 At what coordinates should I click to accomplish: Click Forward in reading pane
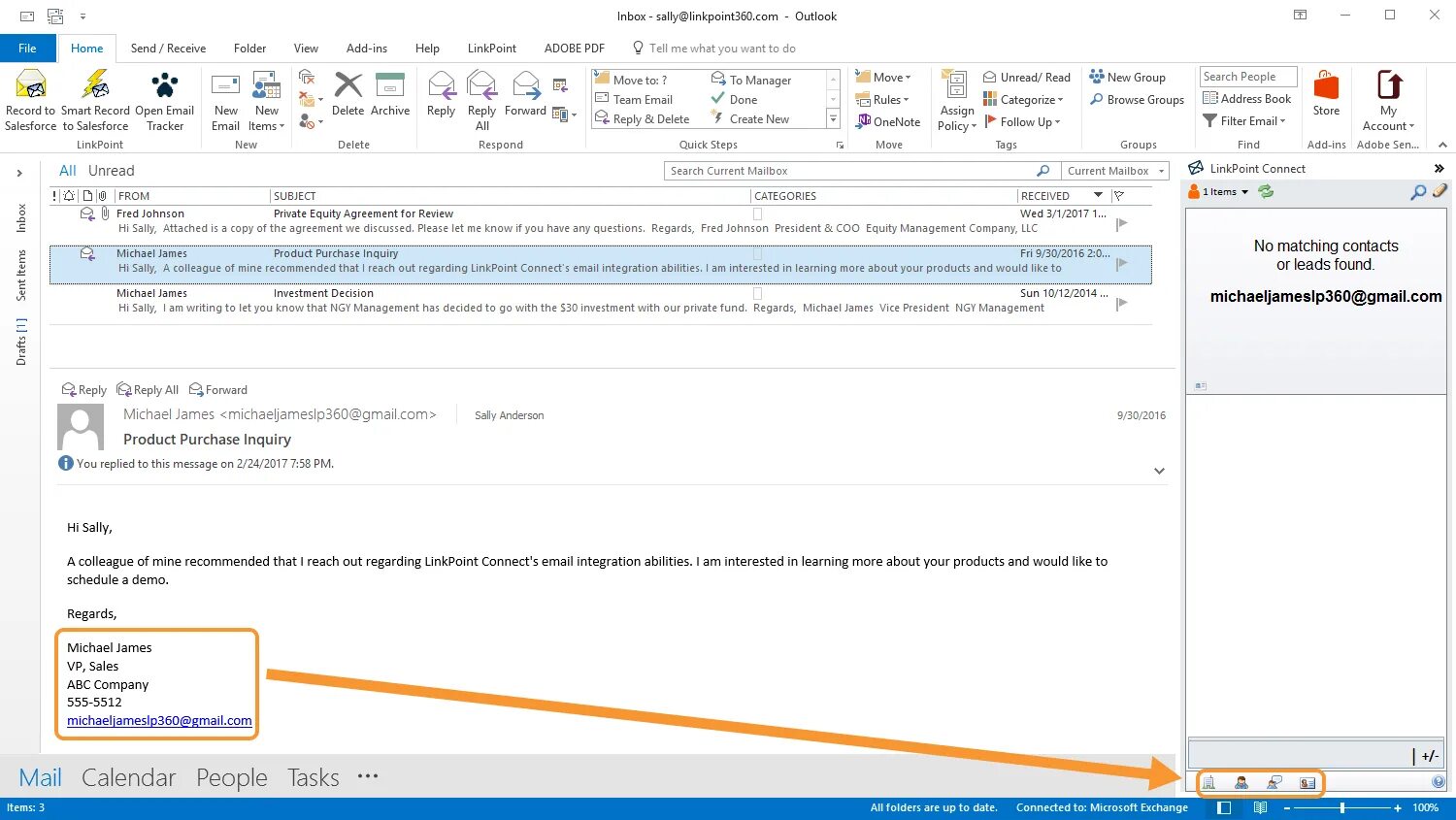(x=218, y=389)
